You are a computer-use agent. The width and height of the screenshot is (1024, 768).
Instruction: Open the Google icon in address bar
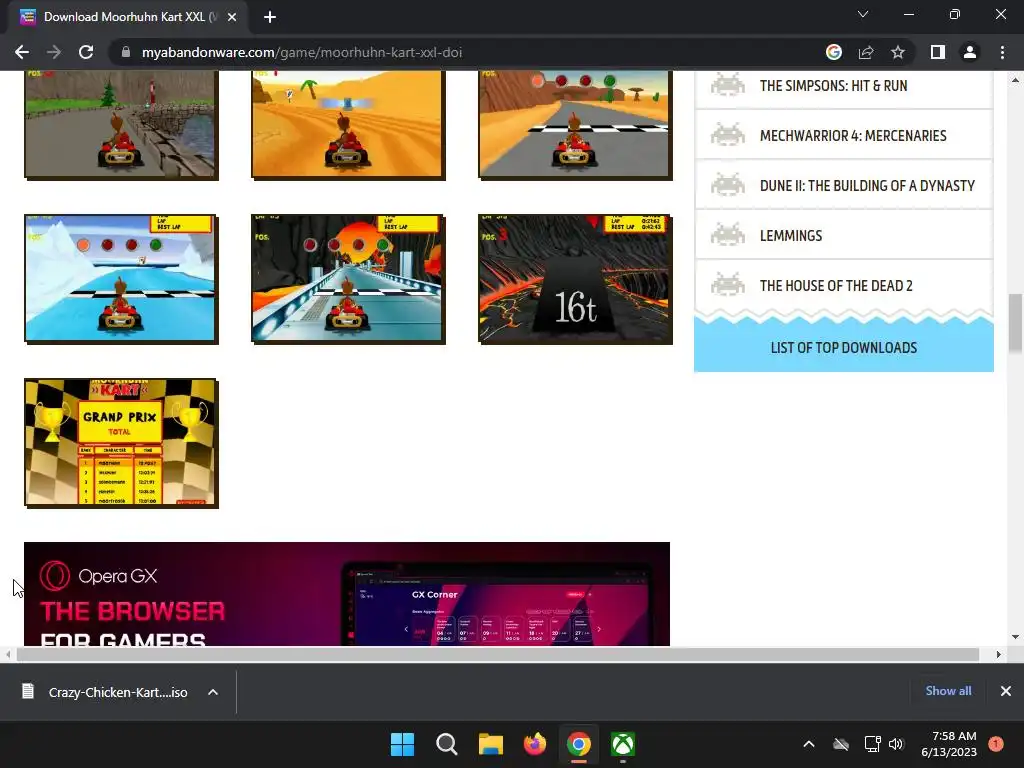[x=833, y=52]
